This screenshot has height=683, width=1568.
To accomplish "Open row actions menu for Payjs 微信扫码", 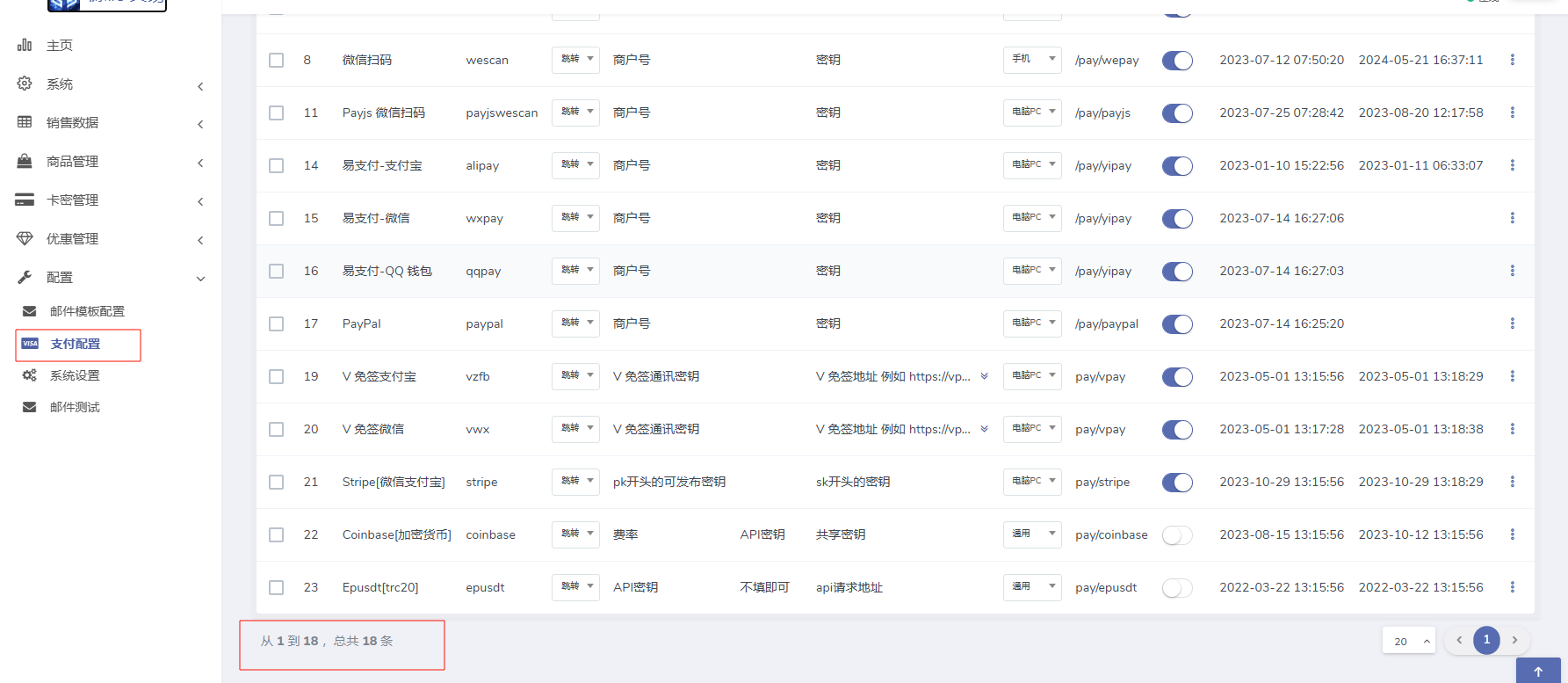I will click(x=1512, y=113).
